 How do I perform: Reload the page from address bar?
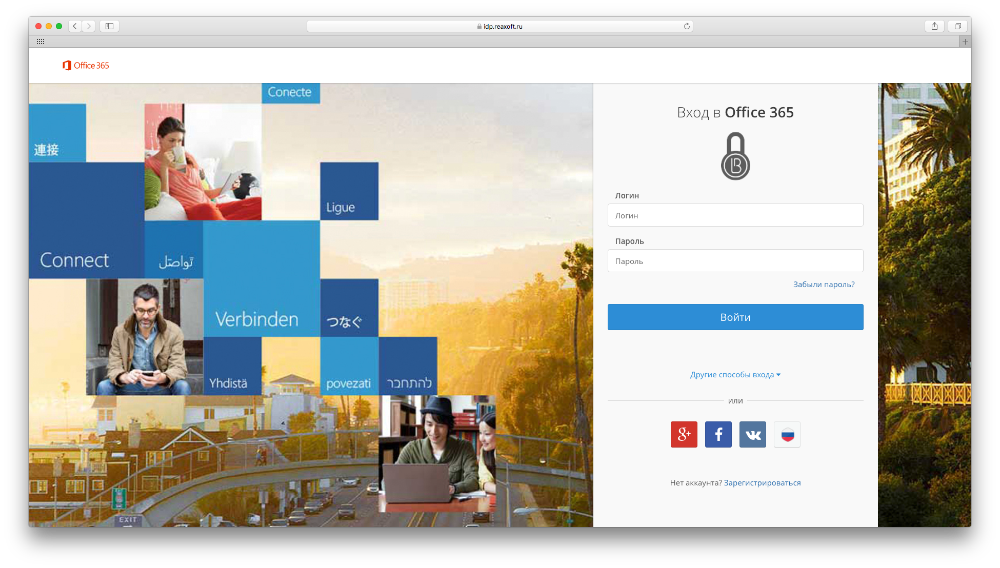(x=687, y=26)
